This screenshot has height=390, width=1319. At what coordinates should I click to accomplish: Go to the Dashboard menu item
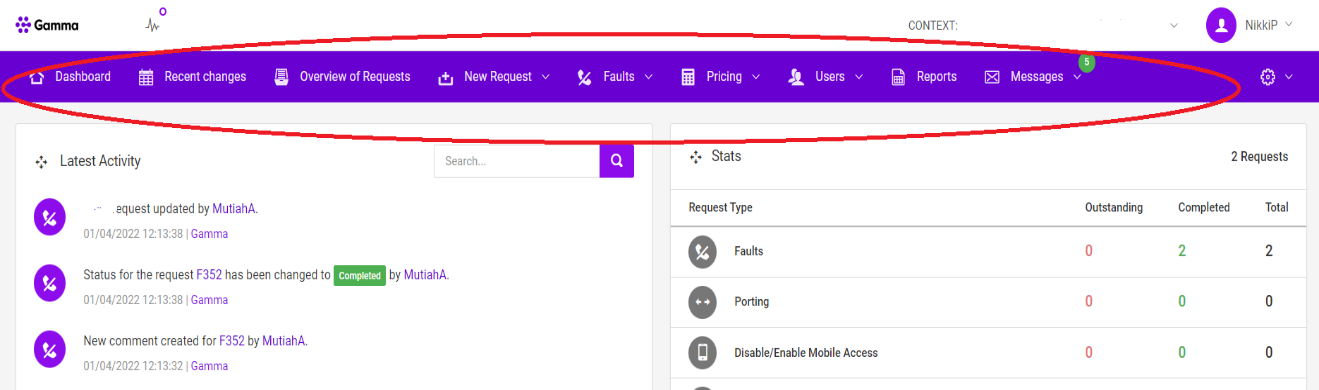(x=83, y=77)
